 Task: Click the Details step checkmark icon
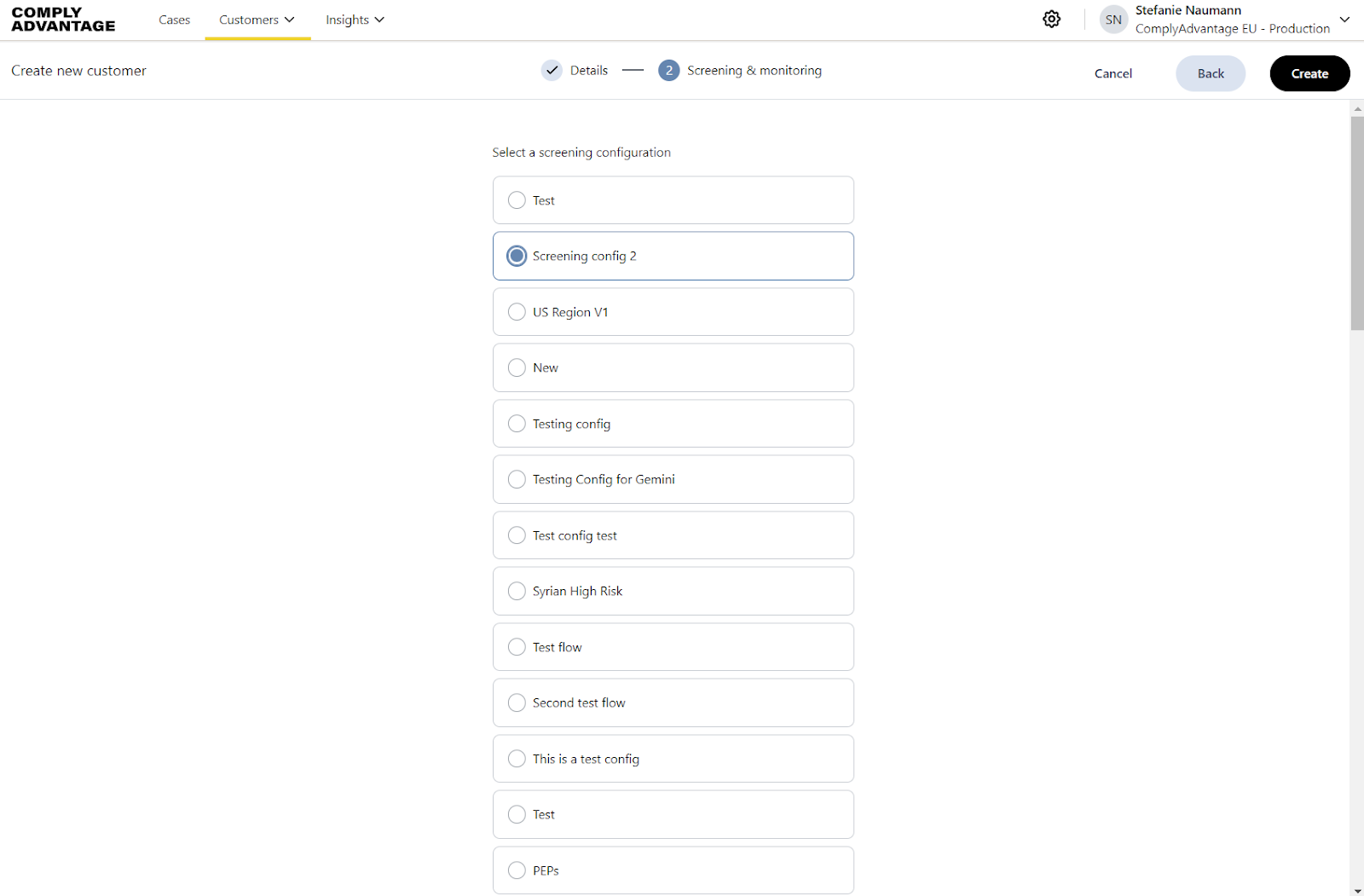click(552, 71)
